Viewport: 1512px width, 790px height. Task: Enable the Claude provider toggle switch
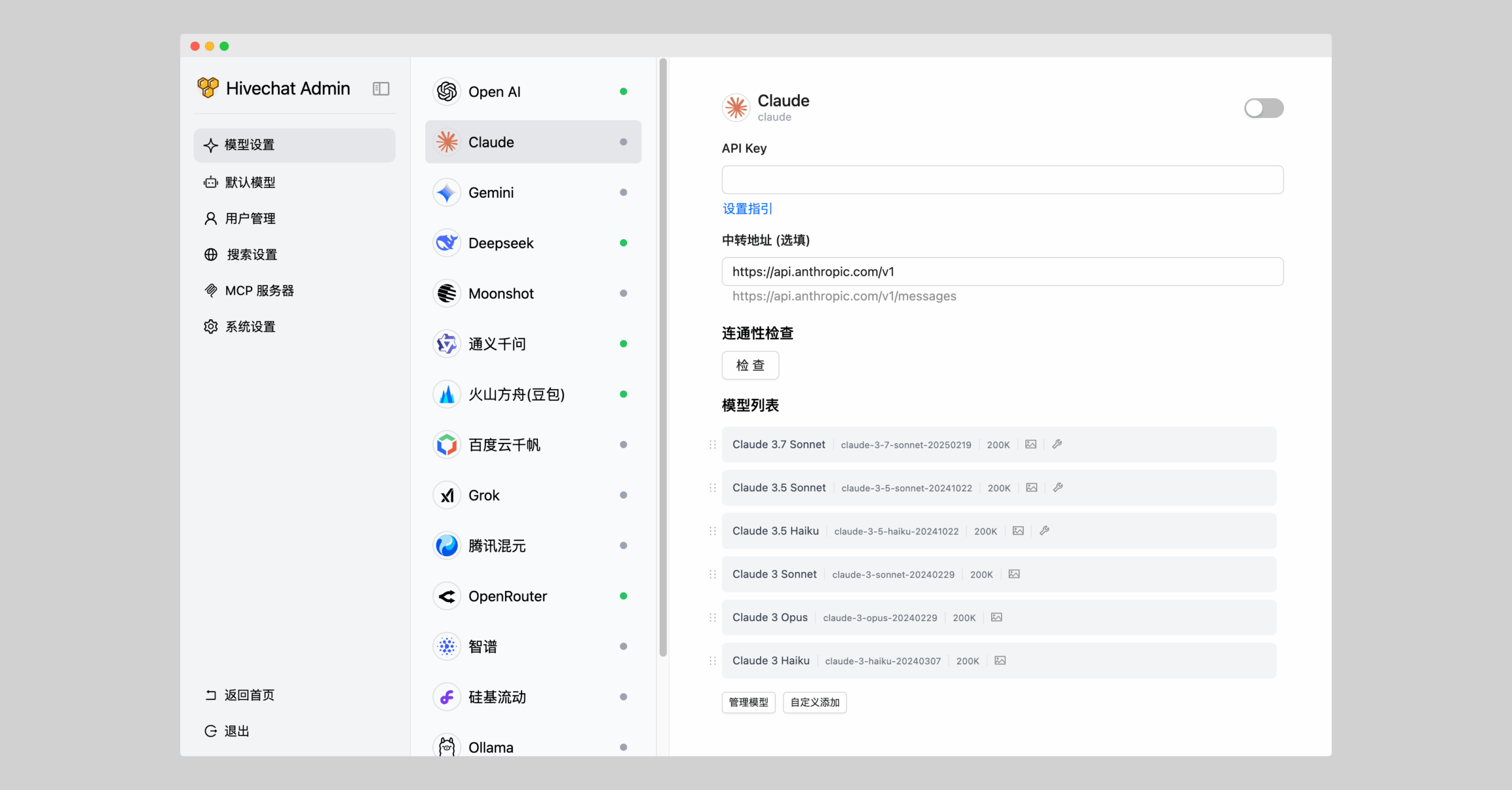pyautogui.click(x=1263, y=108)
